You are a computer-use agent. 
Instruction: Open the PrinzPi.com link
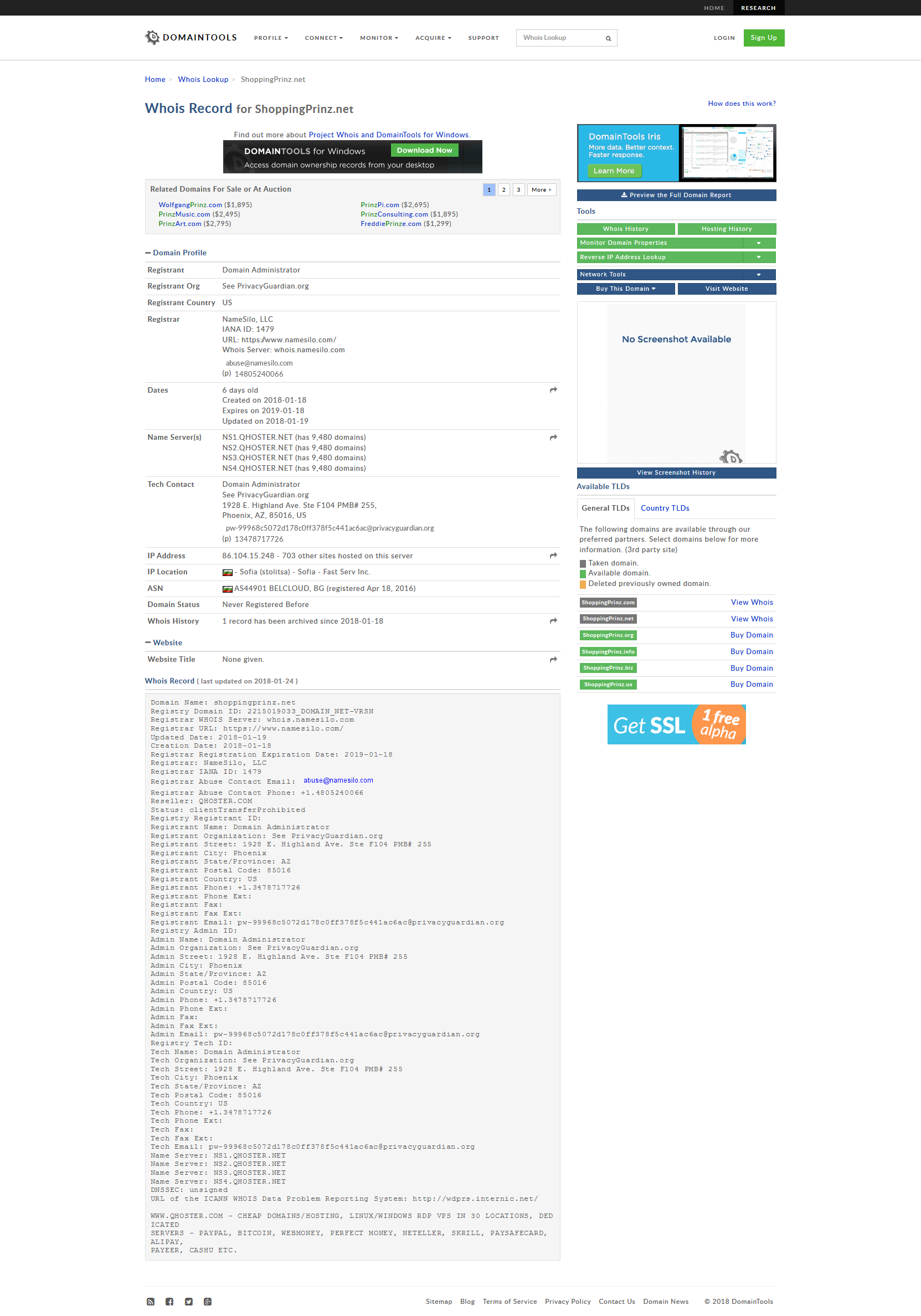click(x=380, y=205)
